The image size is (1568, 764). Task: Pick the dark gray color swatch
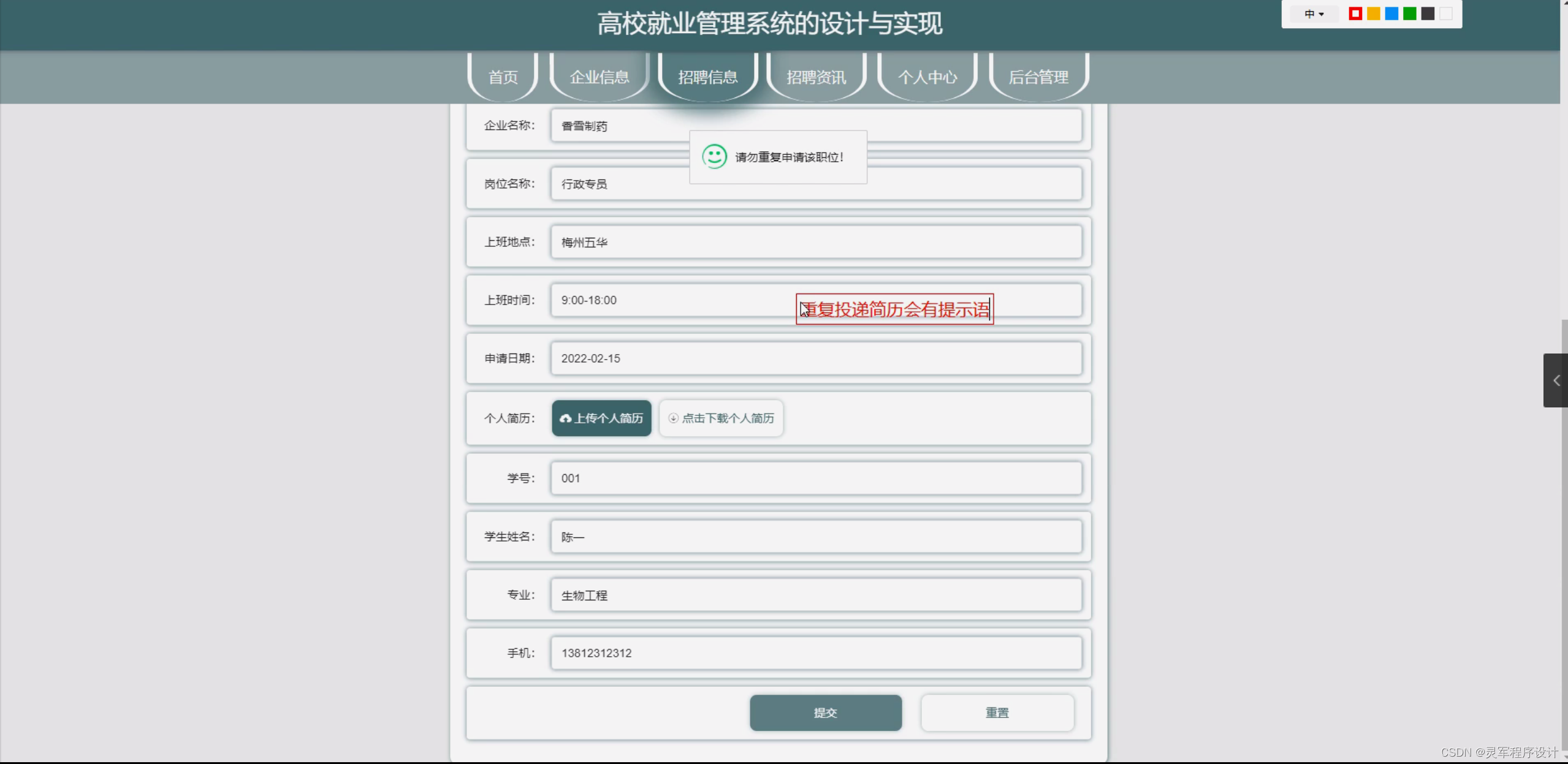[x=1428, y=14]
